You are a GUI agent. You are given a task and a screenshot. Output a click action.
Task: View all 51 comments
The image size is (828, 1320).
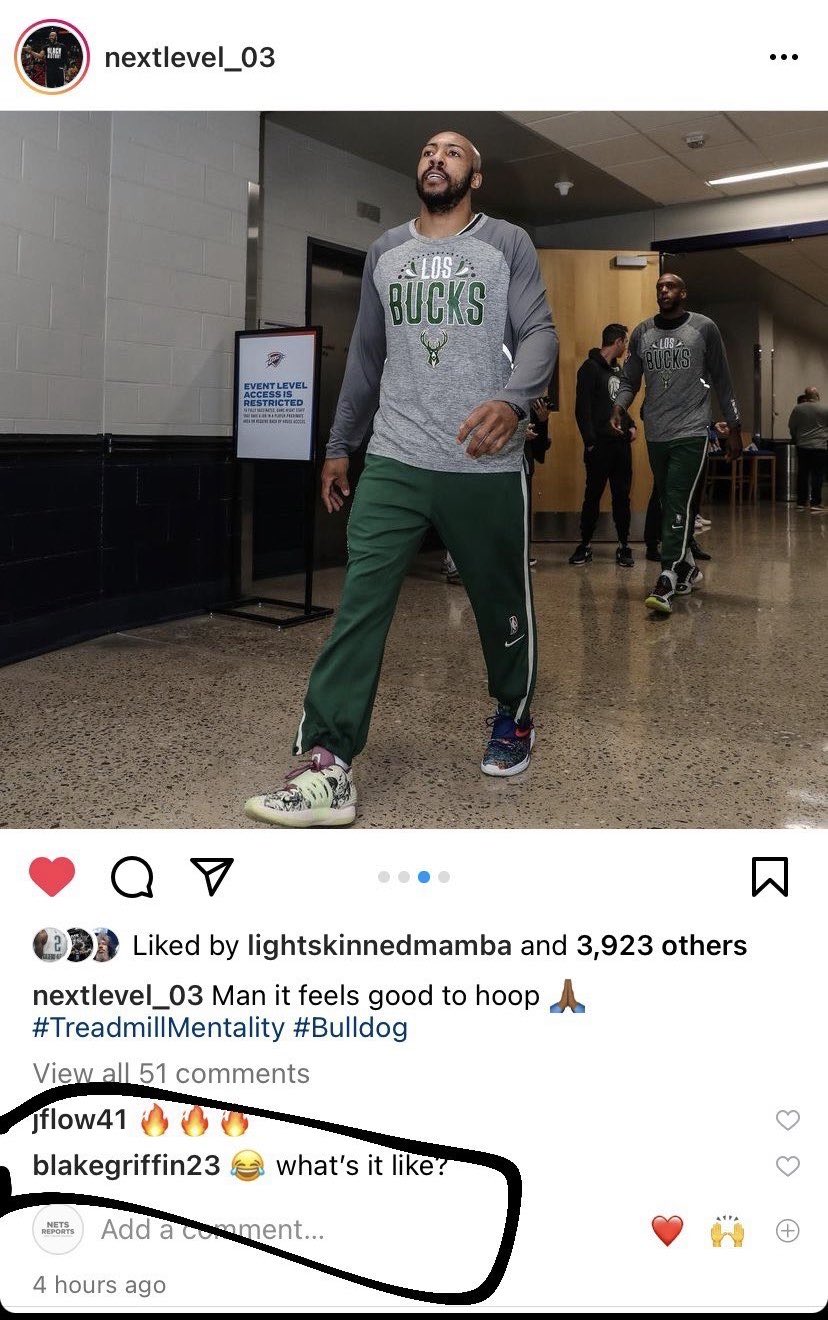(171, 1073)
